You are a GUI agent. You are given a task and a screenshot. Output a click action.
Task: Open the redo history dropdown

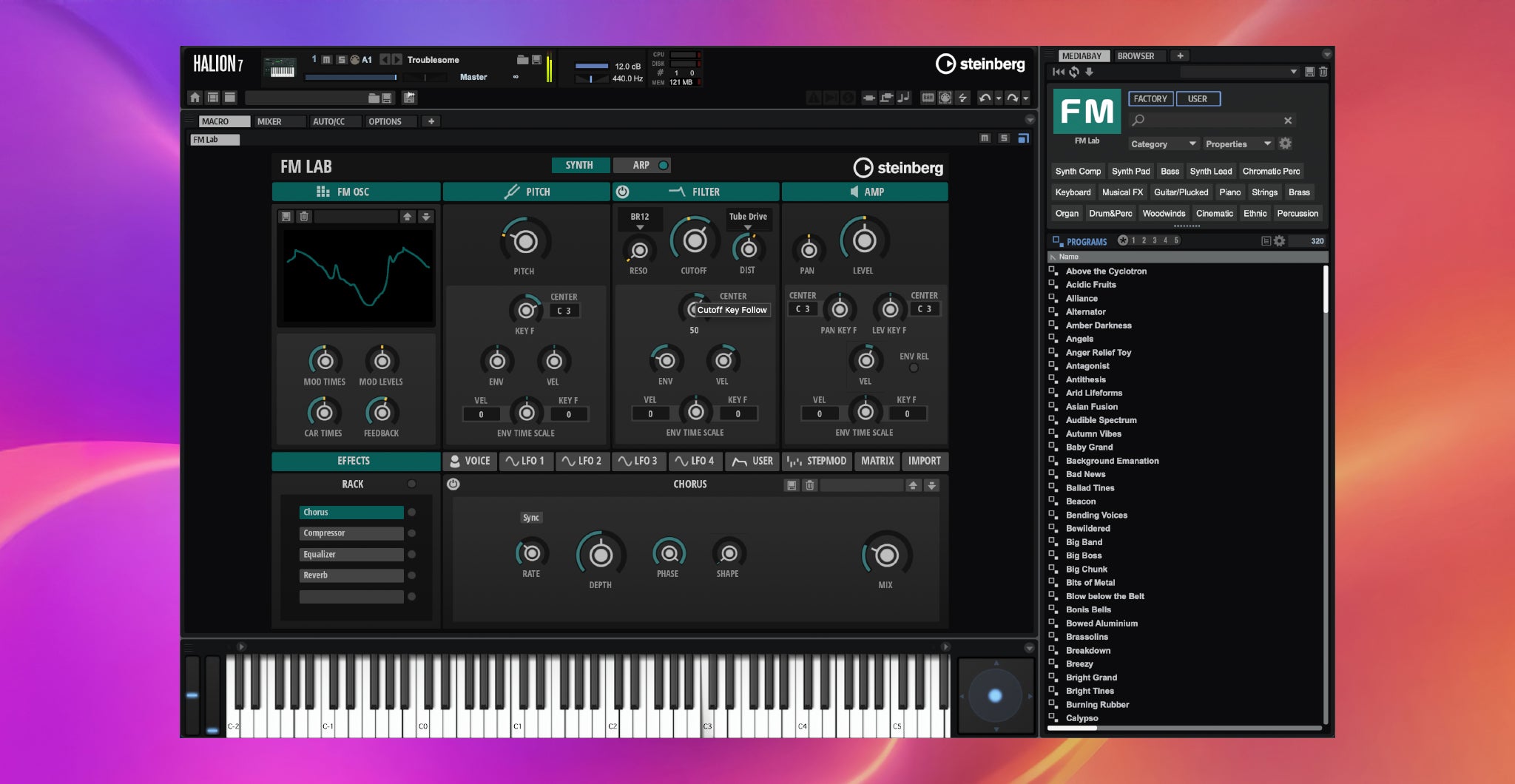click(x=1025, y=98)
